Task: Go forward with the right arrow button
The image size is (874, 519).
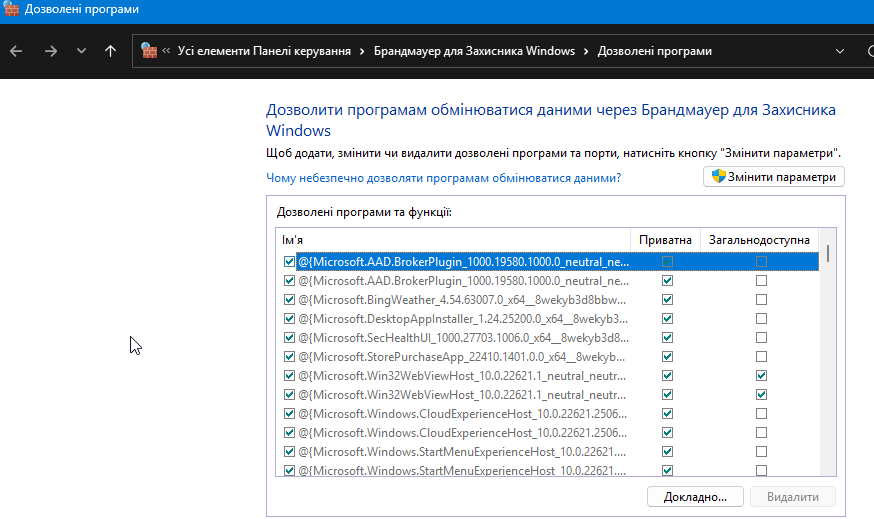Action: coord(51,51)
